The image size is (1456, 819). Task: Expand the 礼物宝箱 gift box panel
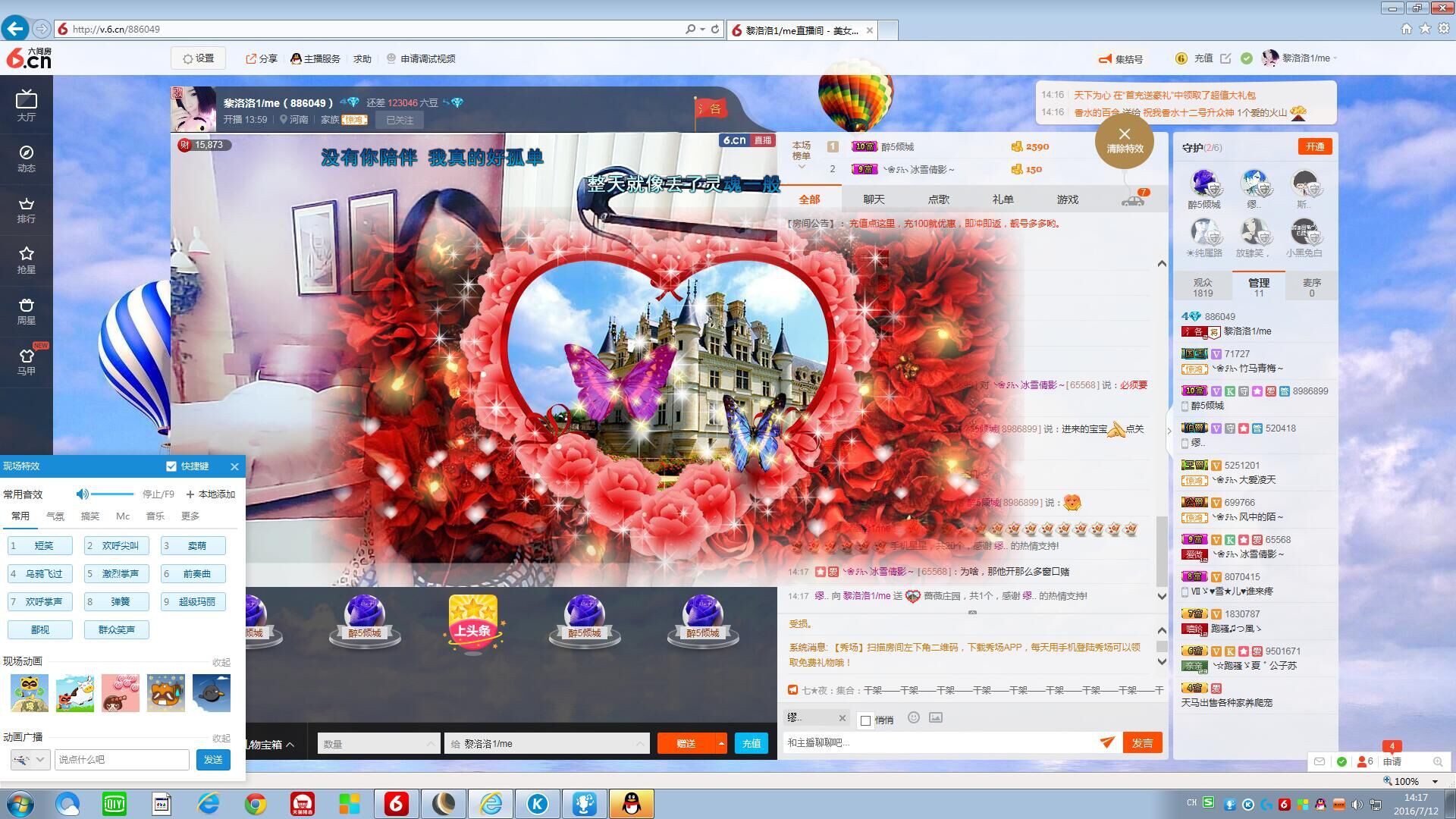tap(270, 745)
